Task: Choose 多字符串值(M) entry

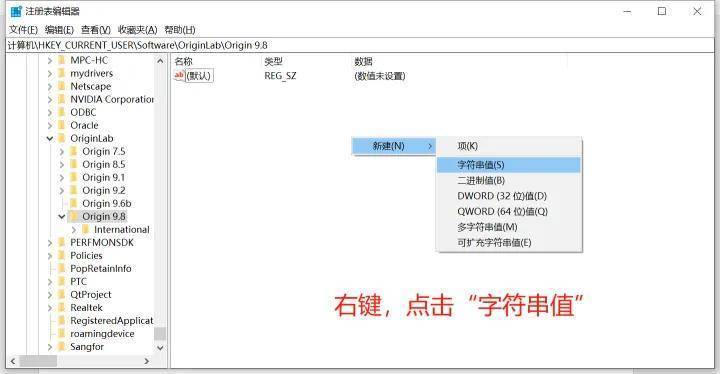Action: [x=509, y=227]
